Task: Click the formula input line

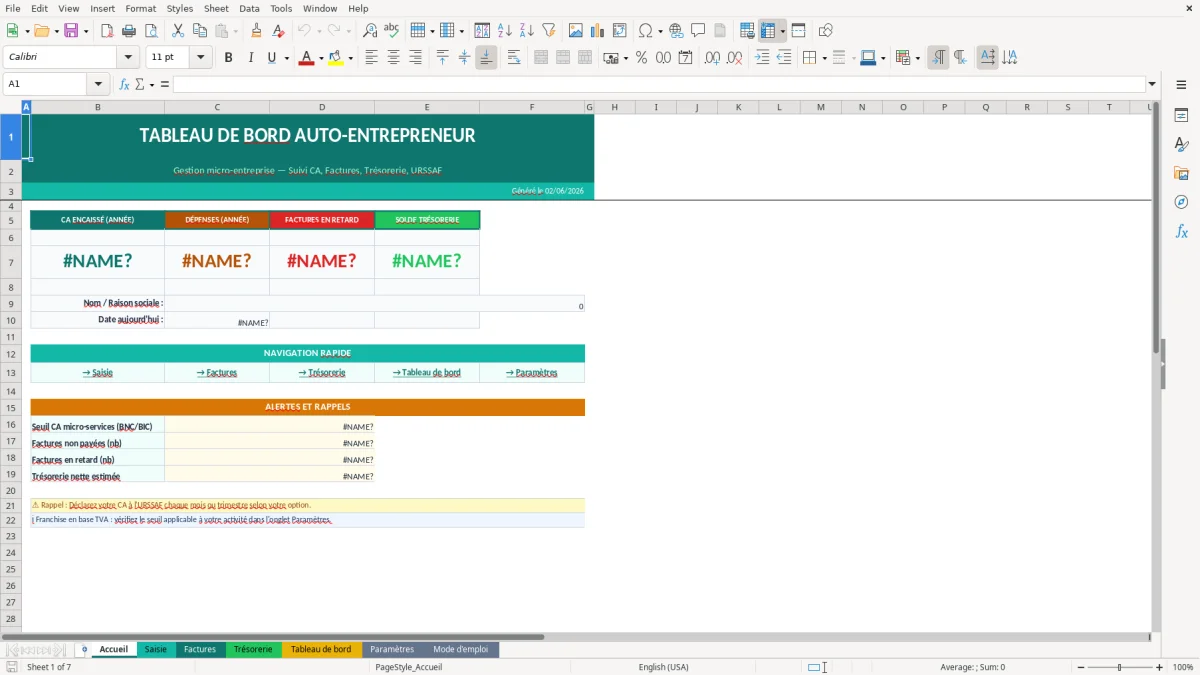Action: point(659,84)
